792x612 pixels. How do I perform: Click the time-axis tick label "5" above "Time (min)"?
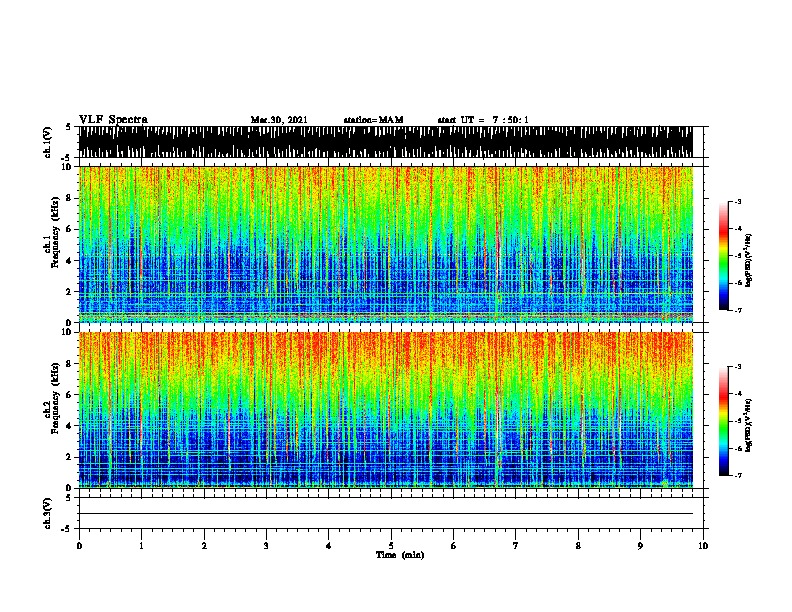(x=391, y=546)
